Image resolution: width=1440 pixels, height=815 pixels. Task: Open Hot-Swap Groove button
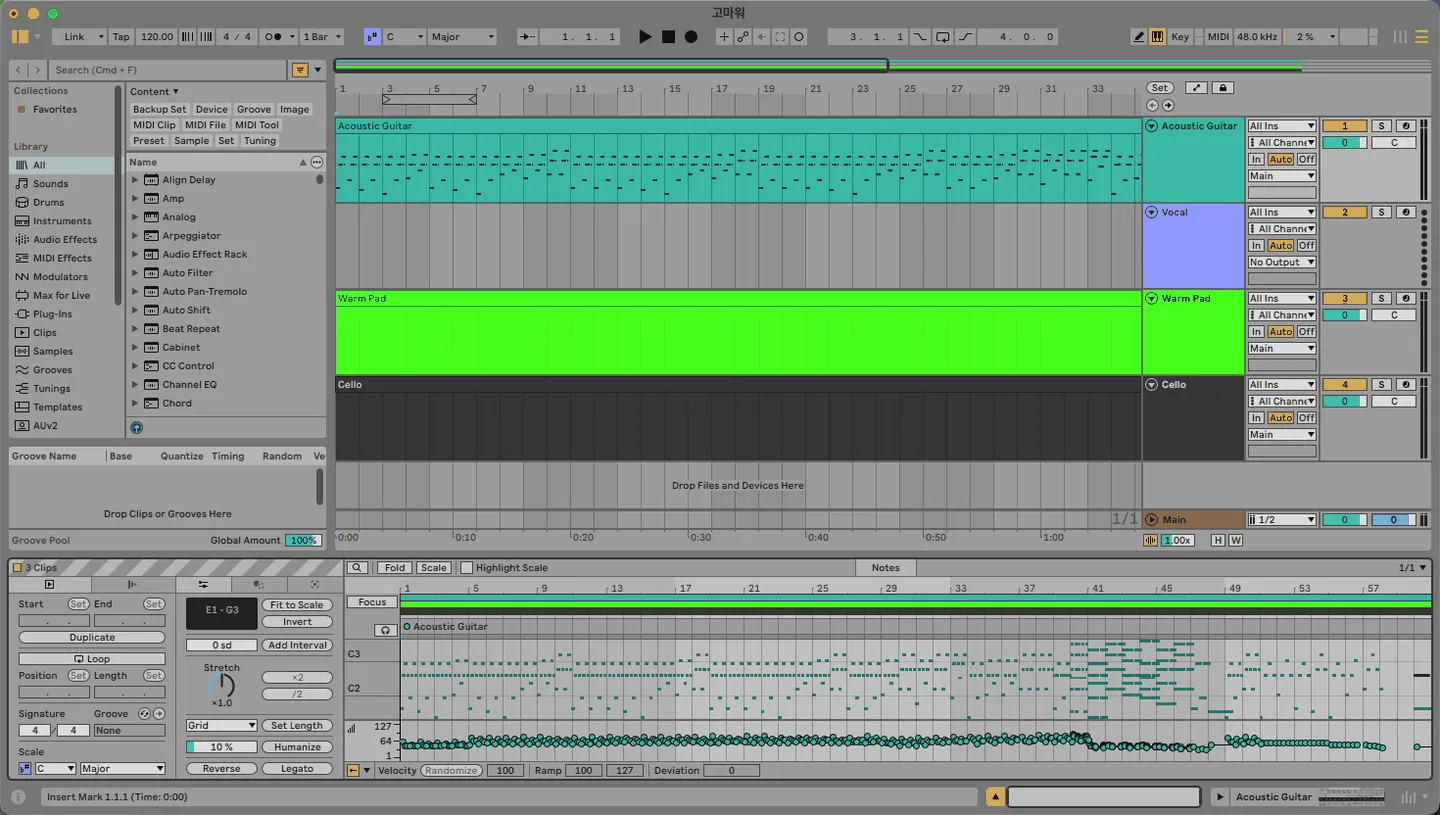(x=144, y=714)
